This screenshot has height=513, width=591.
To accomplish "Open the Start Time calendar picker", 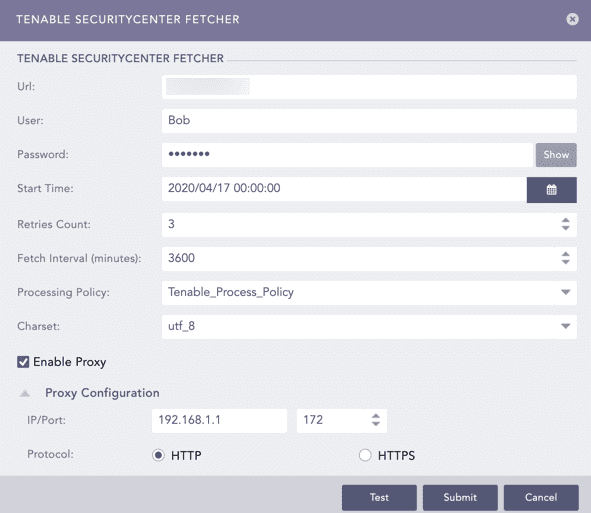I will click(551, 190).
